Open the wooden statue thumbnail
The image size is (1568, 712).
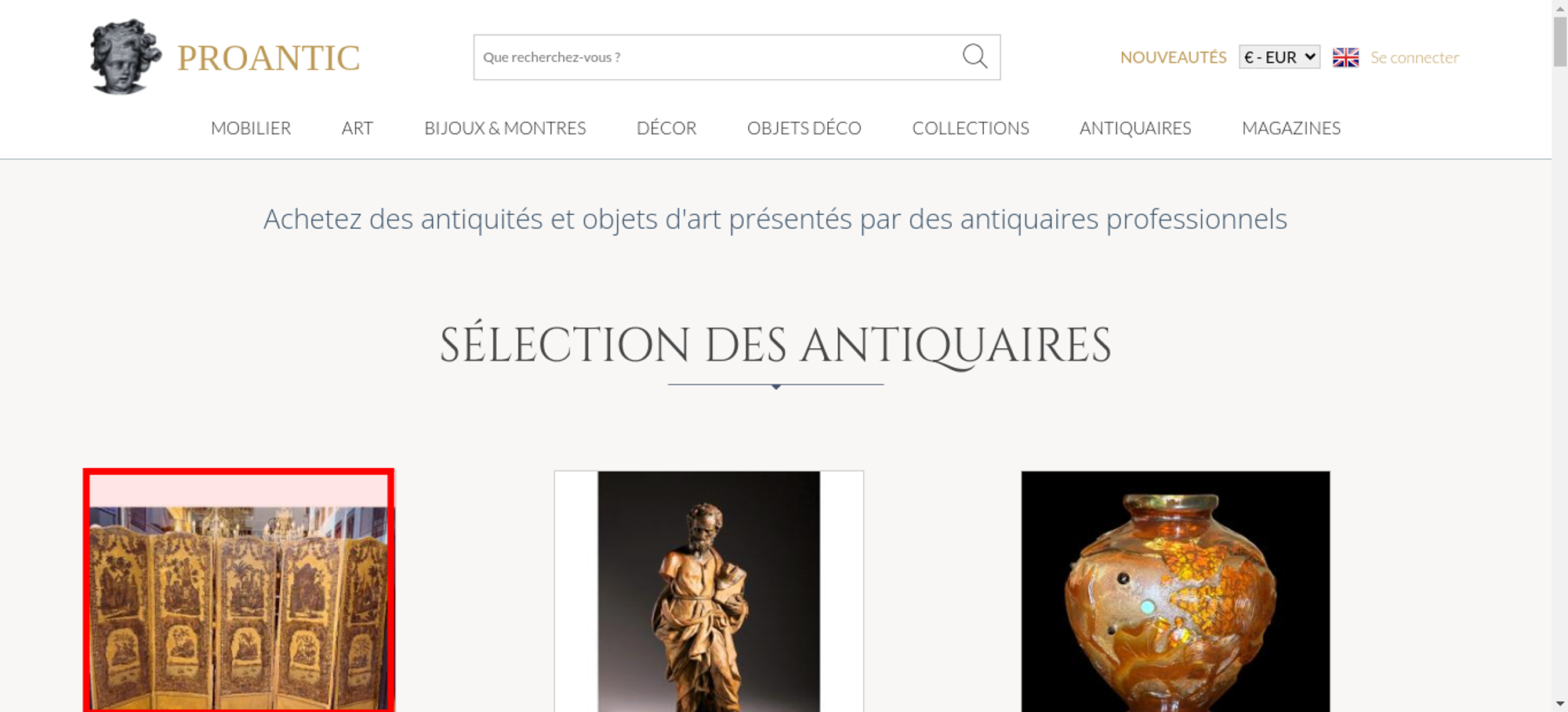(709, 591)
